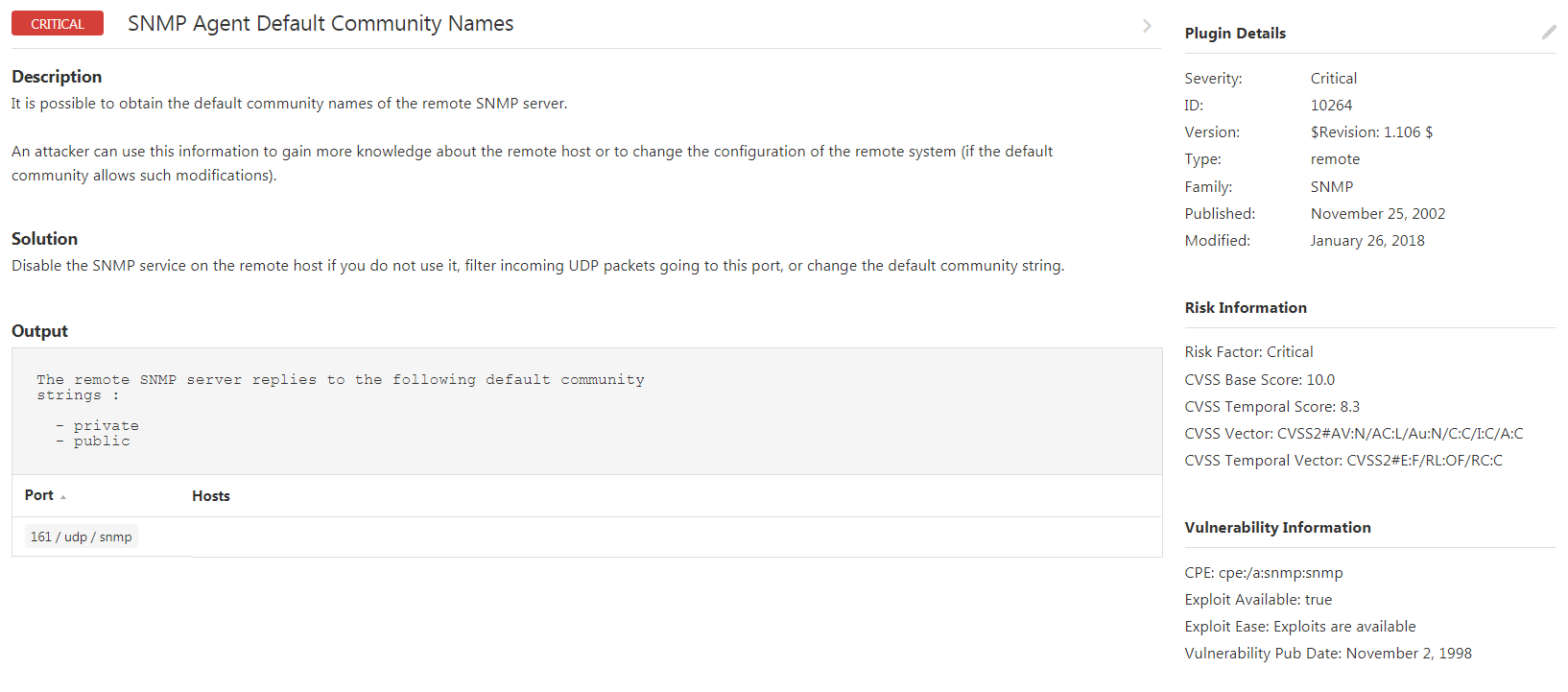This screenshot has height=692, width=1568.
Task: Click the sort arrow next to Port
Action: pos(63,497)
